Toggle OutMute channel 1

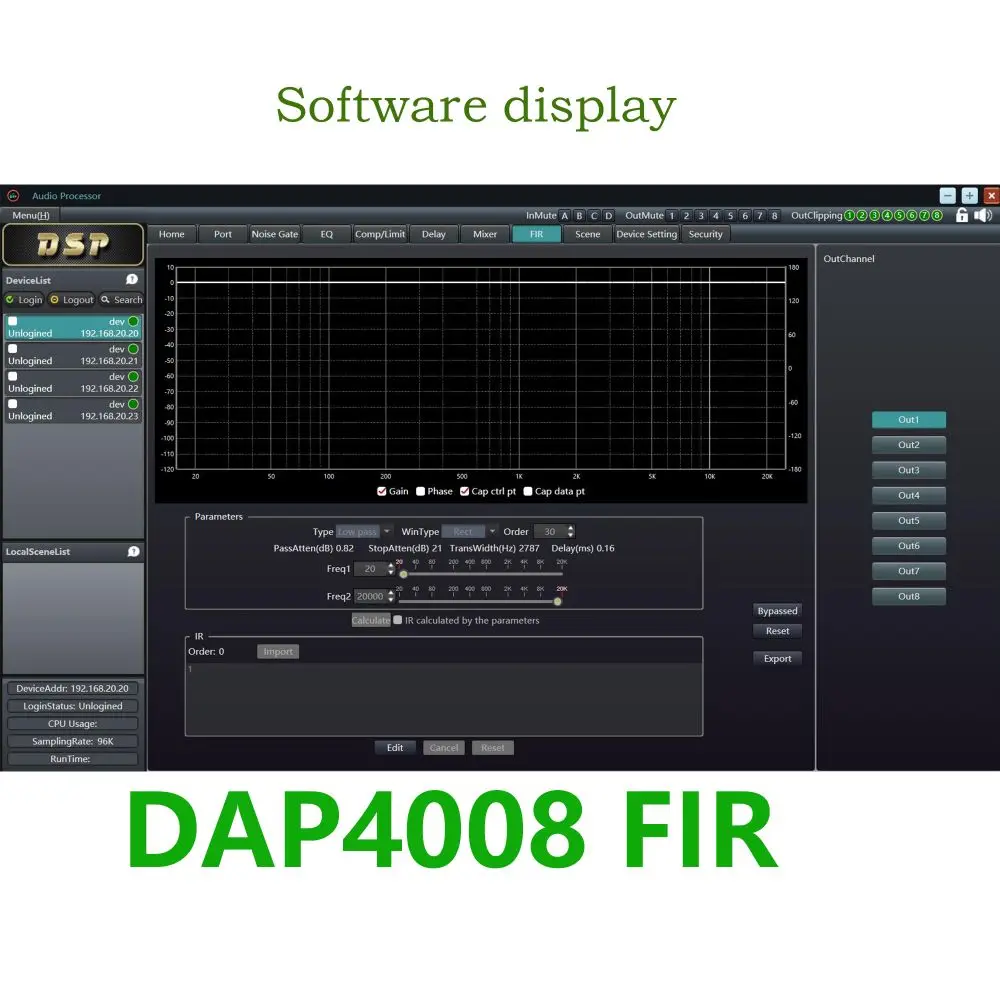[x=672, y=216]
